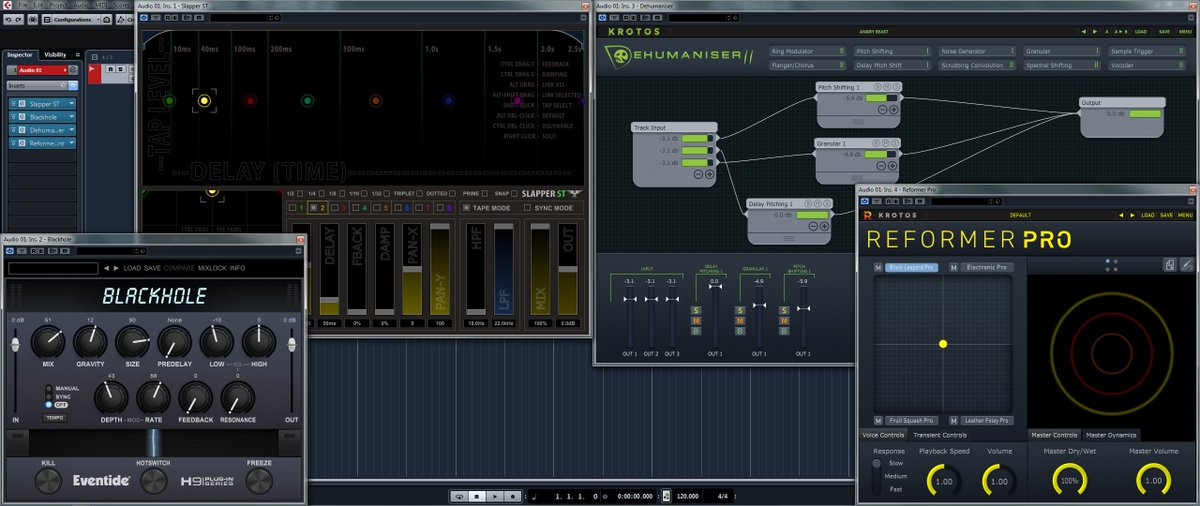1200x506 pixels.
Task: Click the Blackhole PREDELAY knob
Action: (x=174, y=343)
